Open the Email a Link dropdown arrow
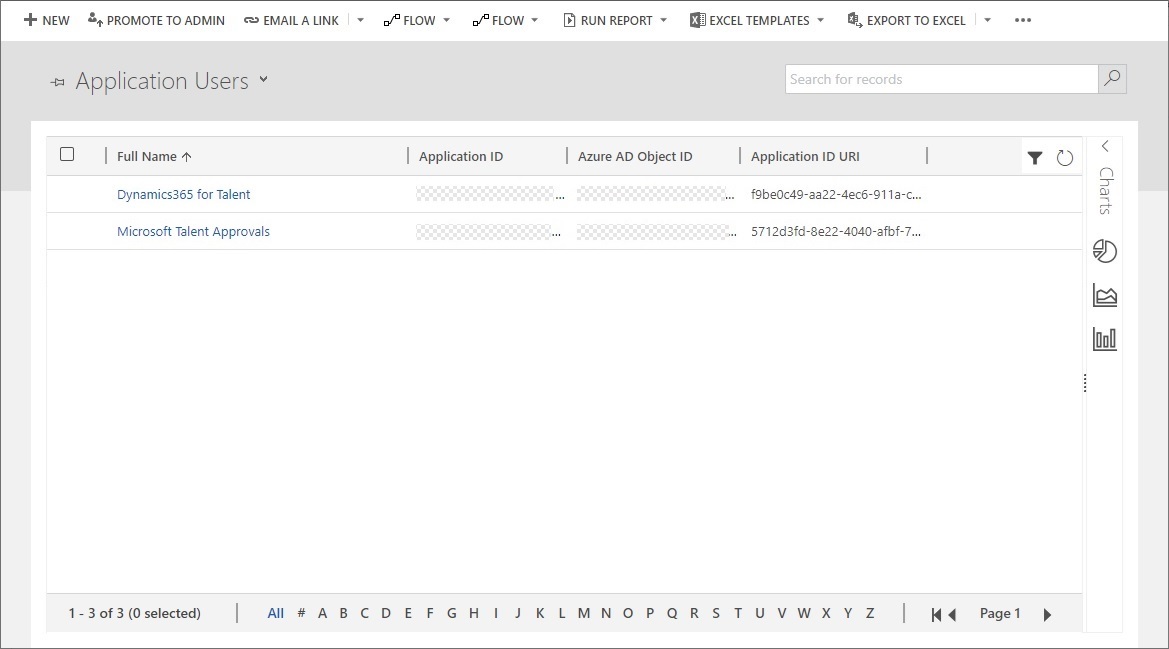The width and height of the screenshot is (1169, 649). (x=360, y=20)
